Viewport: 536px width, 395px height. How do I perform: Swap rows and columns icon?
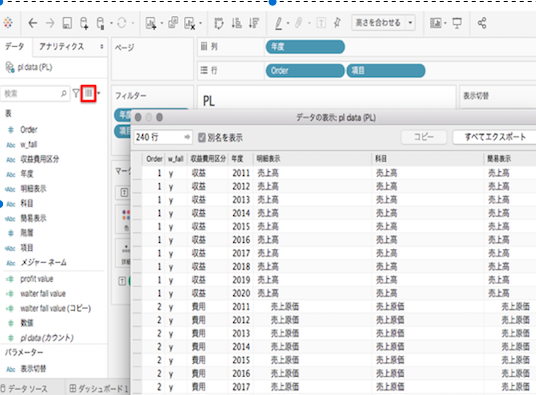click(x=219, y=23)
